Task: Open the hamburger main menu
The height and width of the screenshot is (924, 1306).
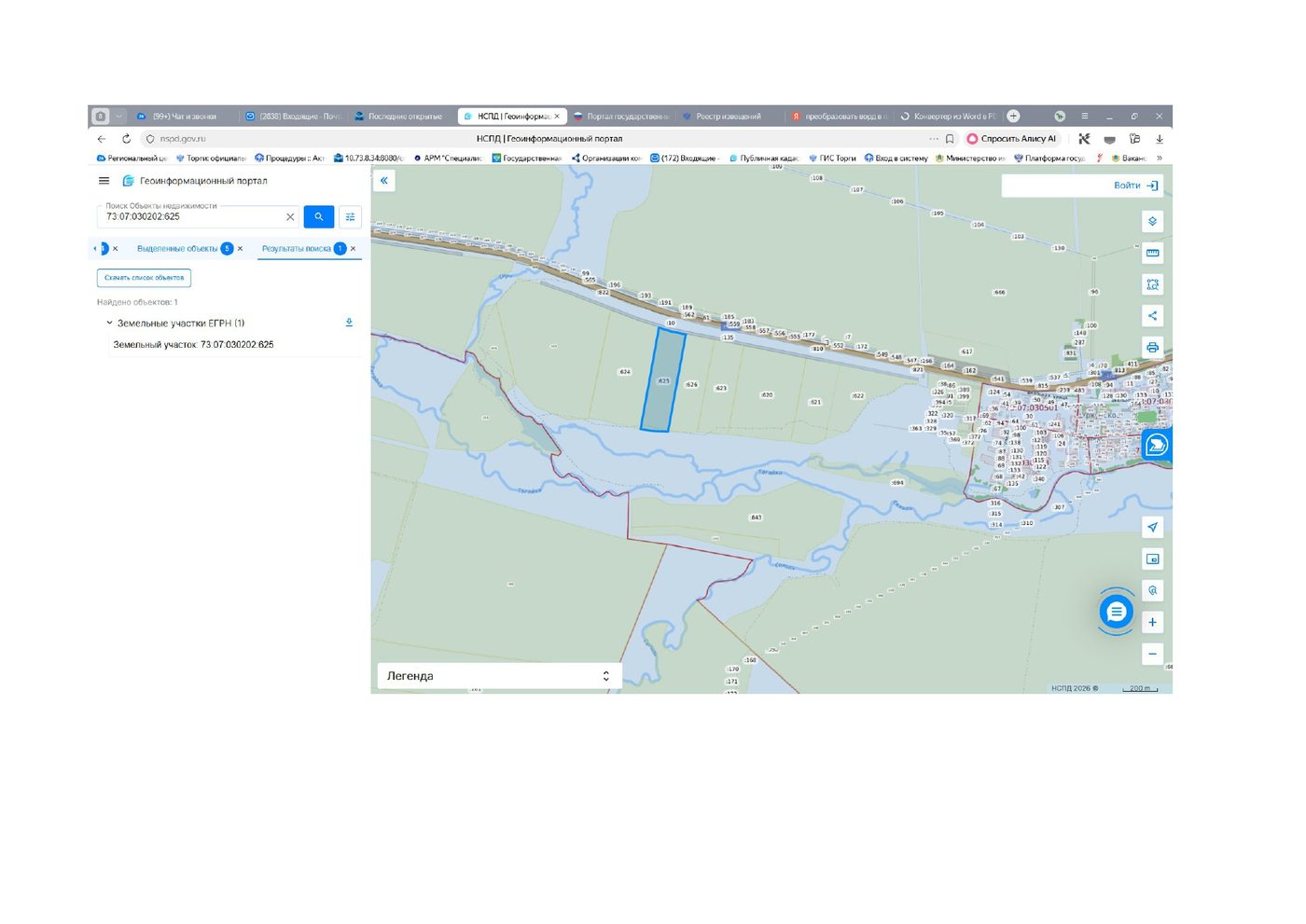Action: (x=104, y=181)
